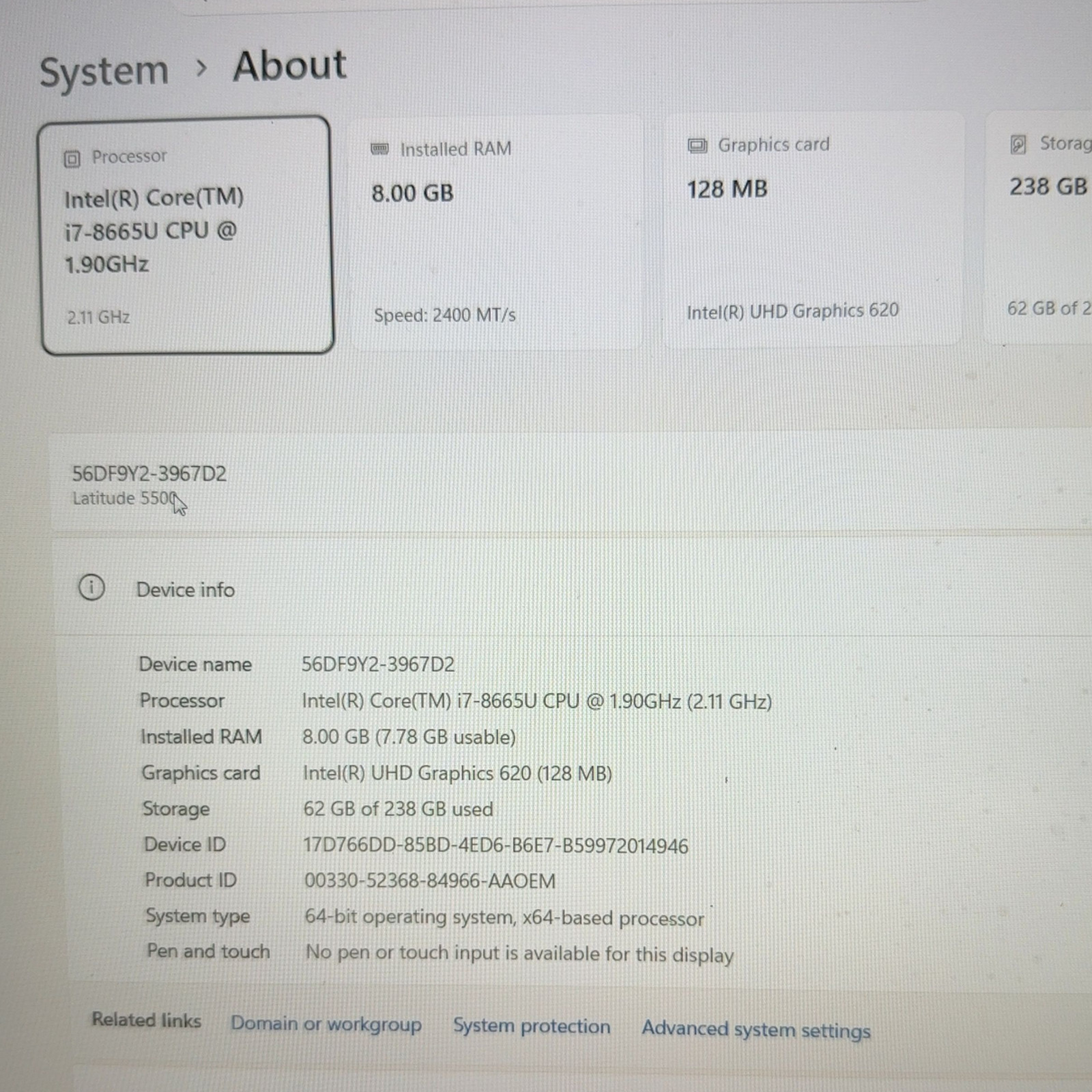Select Device name value in Device info

[x=378, y=664]
